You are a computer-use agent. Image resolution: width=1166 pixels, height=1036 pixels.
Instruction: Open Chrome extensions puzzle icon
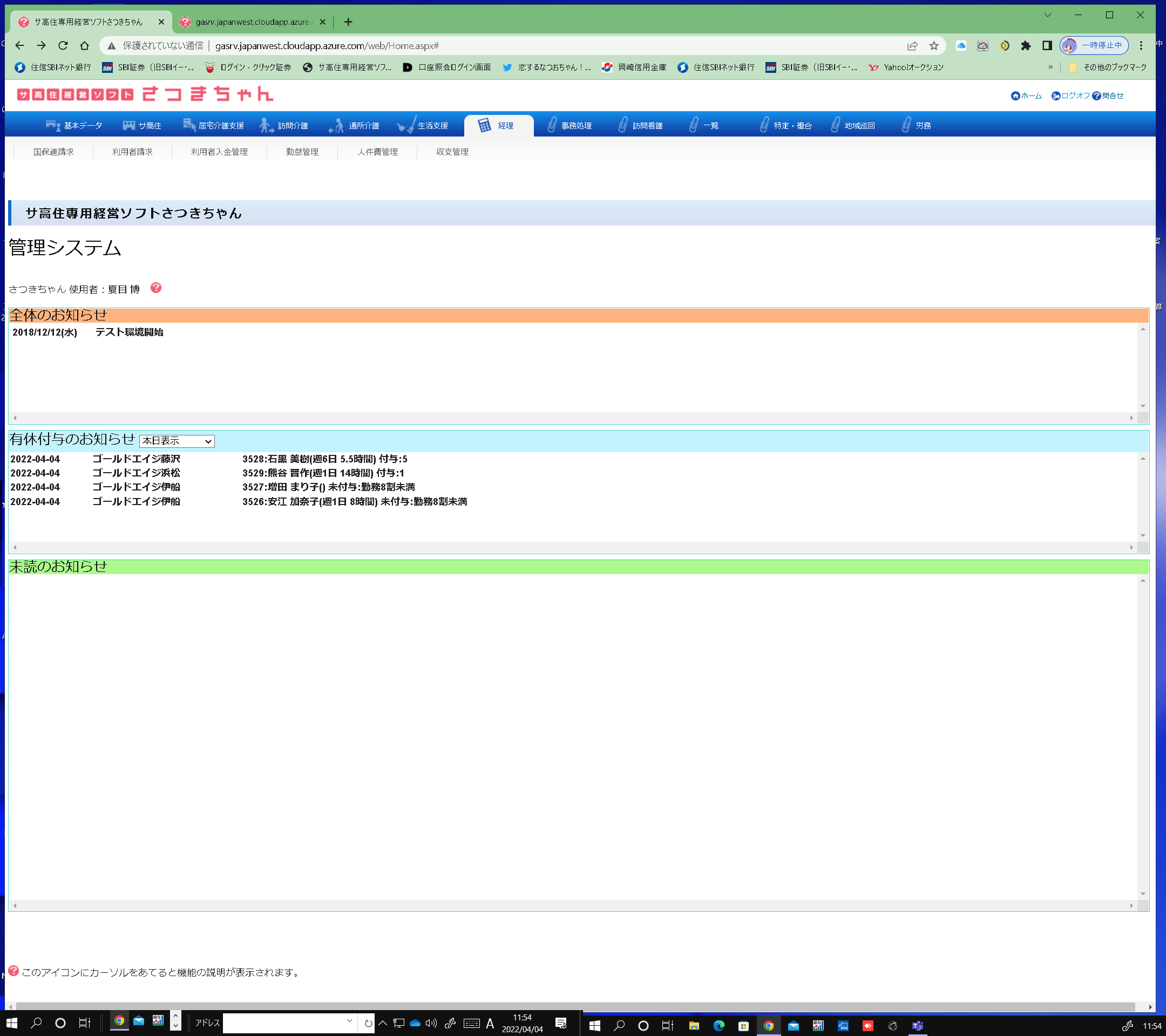[x=1026, y=46]
